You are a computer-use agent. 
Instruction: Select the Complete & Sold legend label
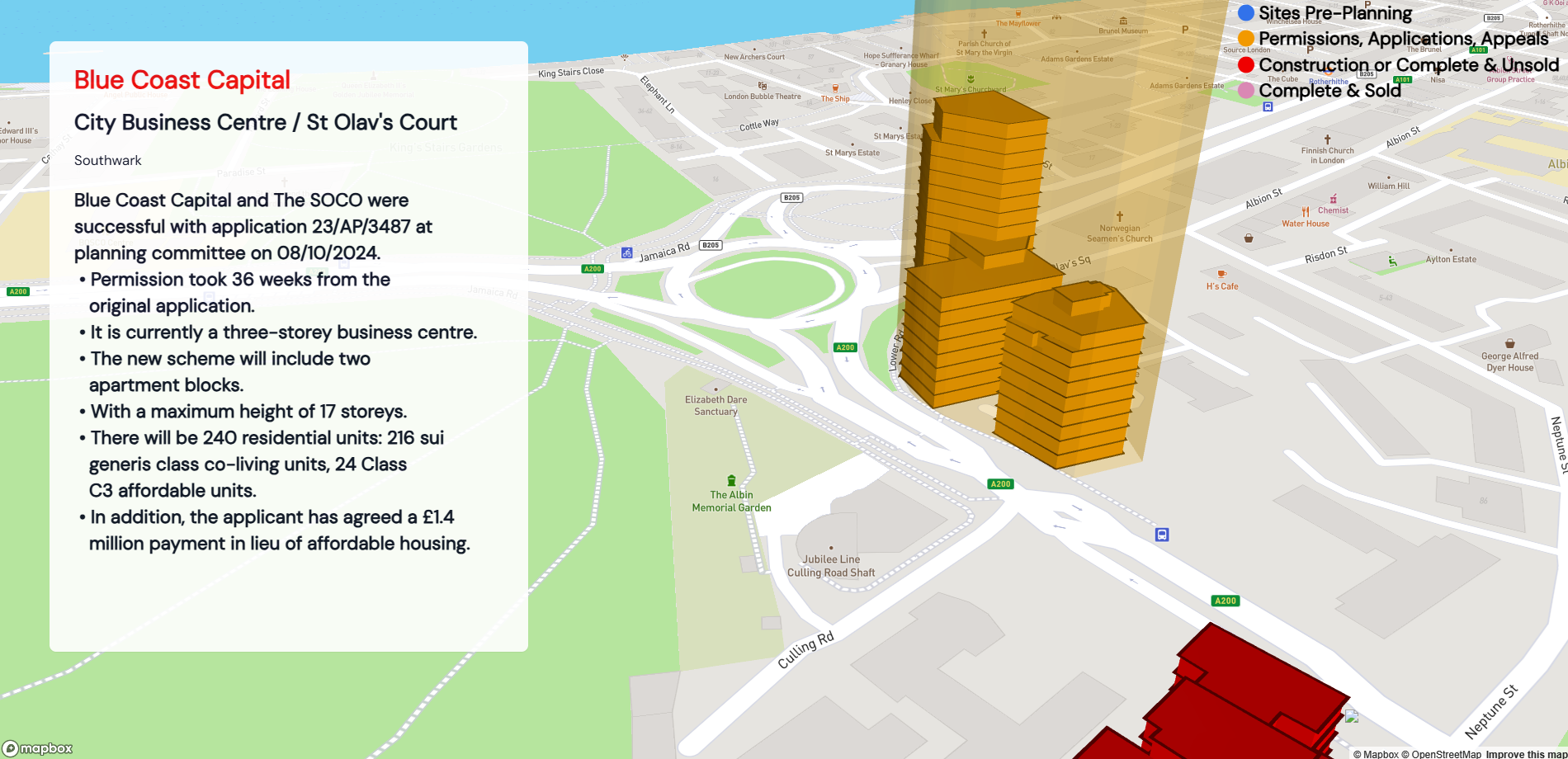click(1330, 90)
